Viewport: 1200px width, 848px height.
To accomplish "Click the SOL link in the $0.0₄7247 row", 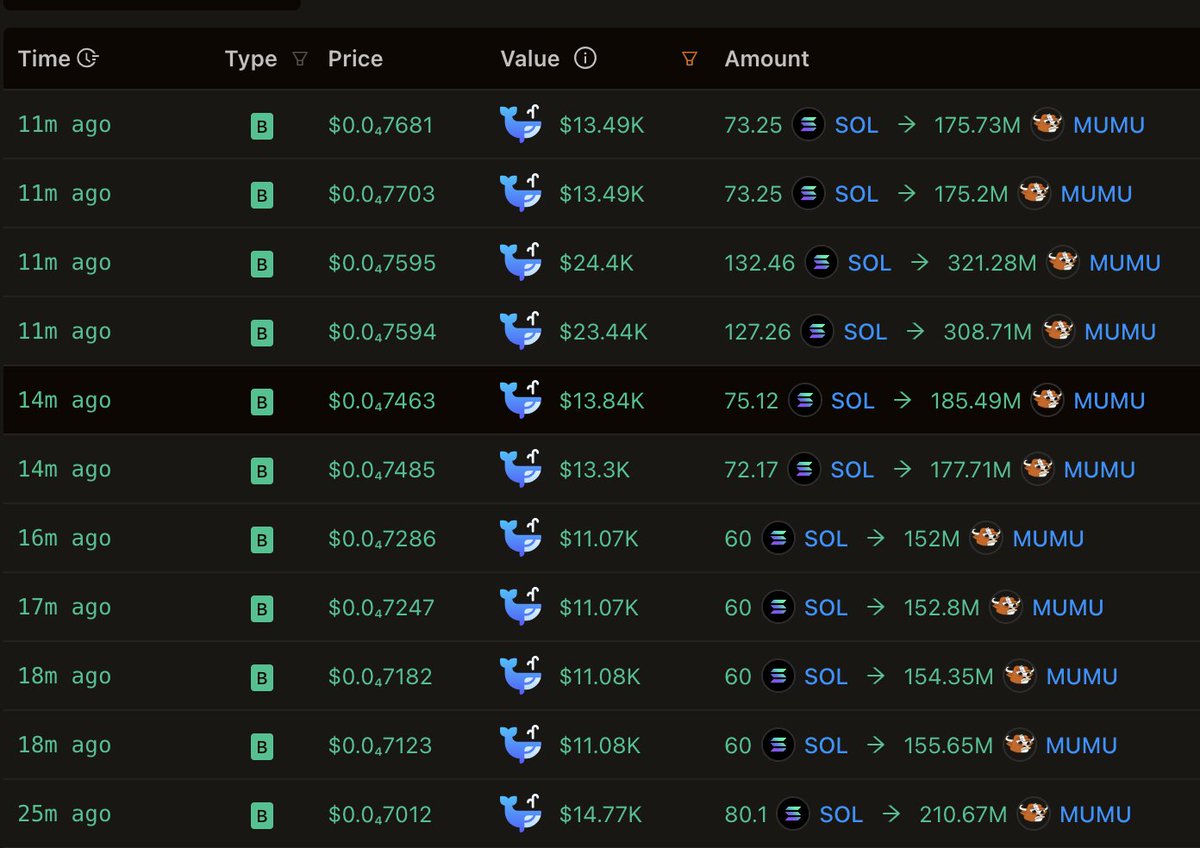I will pyautogui.click(x=826, y=608).
